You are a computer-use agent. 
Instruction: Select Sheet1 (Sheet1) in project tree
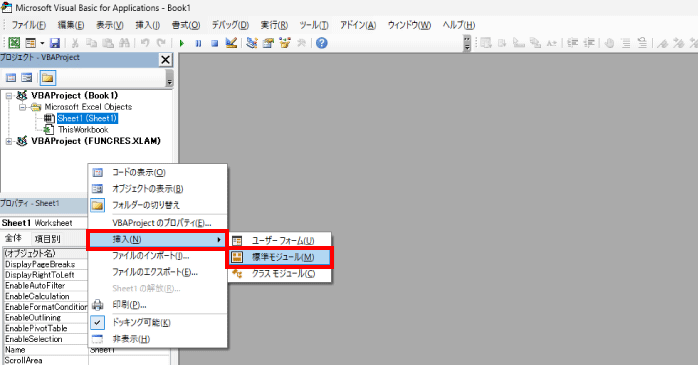(x=87, y=118)
